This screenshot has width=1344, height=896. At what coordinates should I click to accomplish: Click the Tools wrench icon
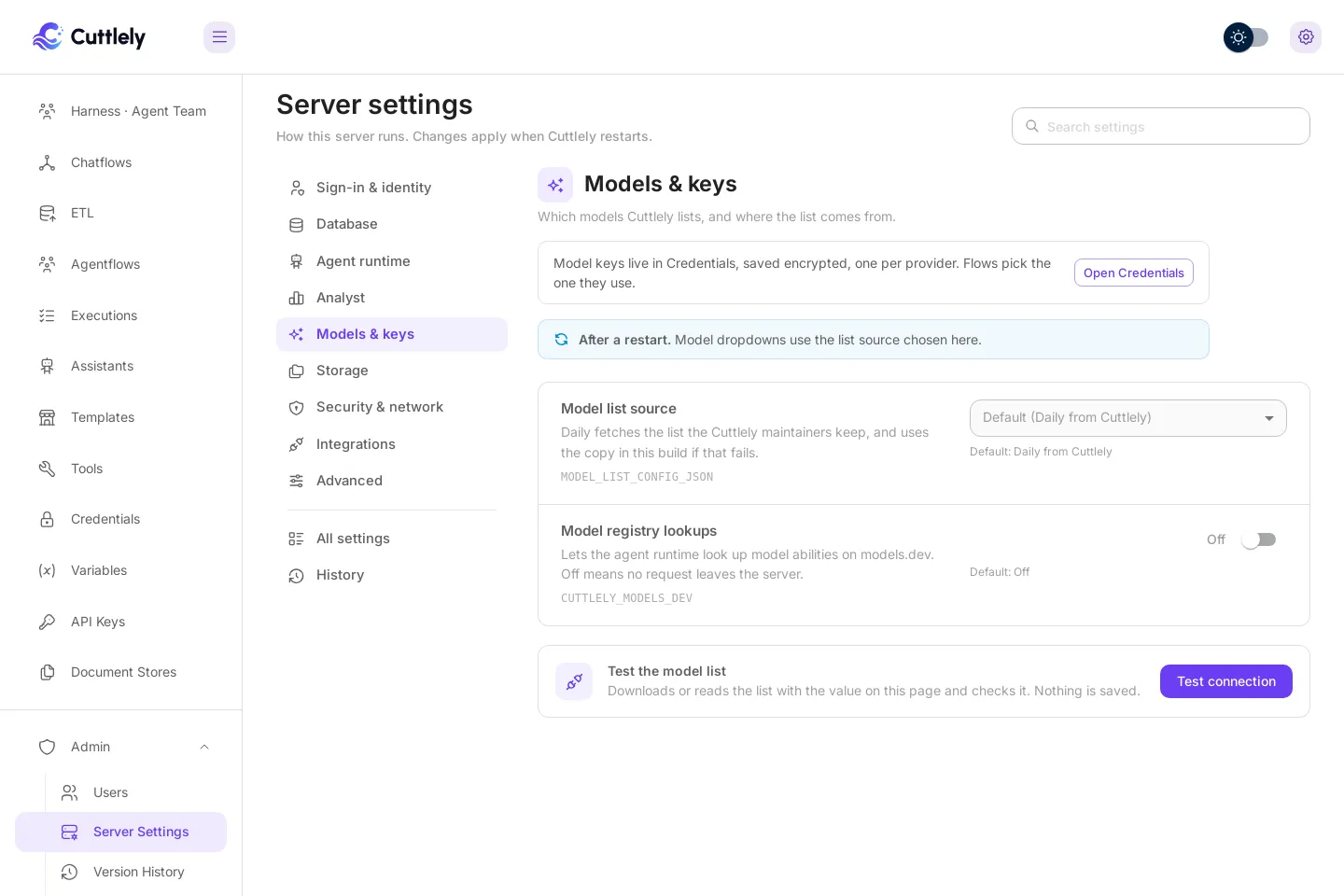tap(47, 469)
